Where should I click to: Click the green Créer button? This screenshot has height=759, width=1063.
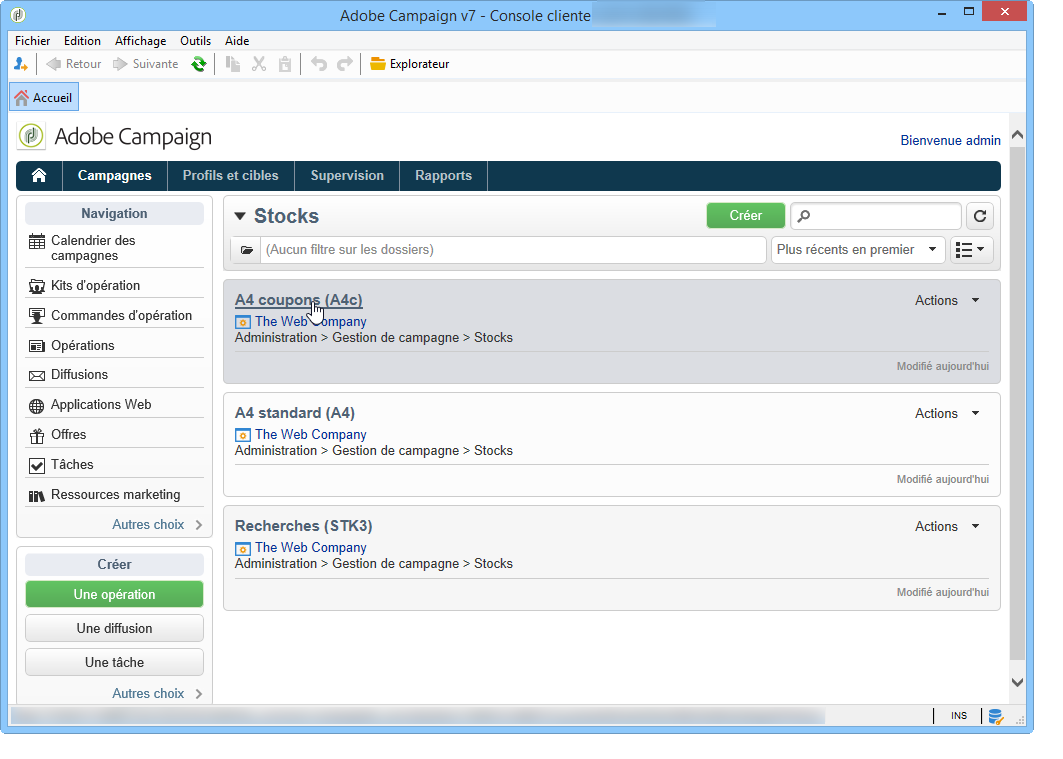tap(745, 216)
